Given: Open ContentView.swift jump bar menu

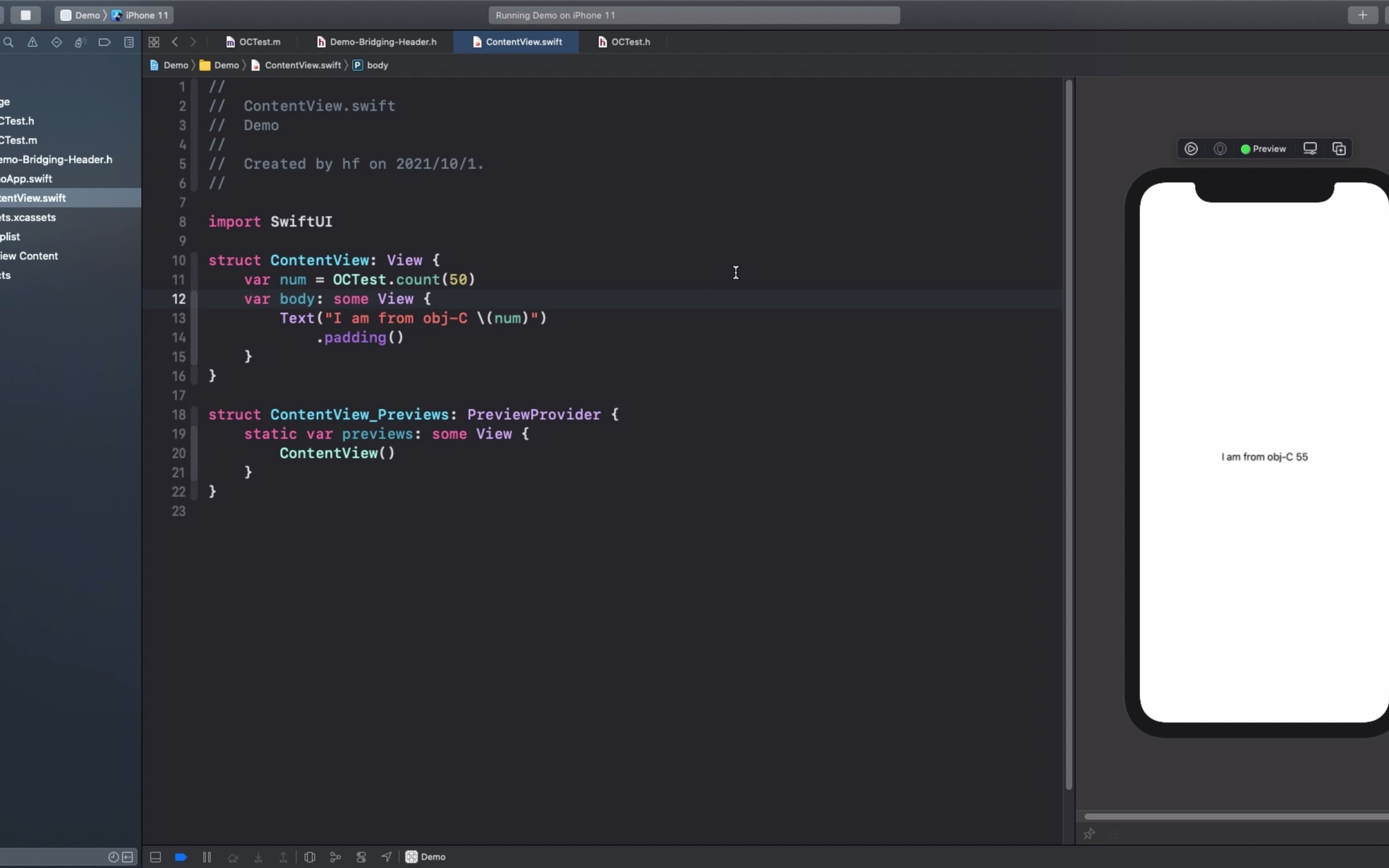Looking at the screenshot, I should [x=296, y=66].
